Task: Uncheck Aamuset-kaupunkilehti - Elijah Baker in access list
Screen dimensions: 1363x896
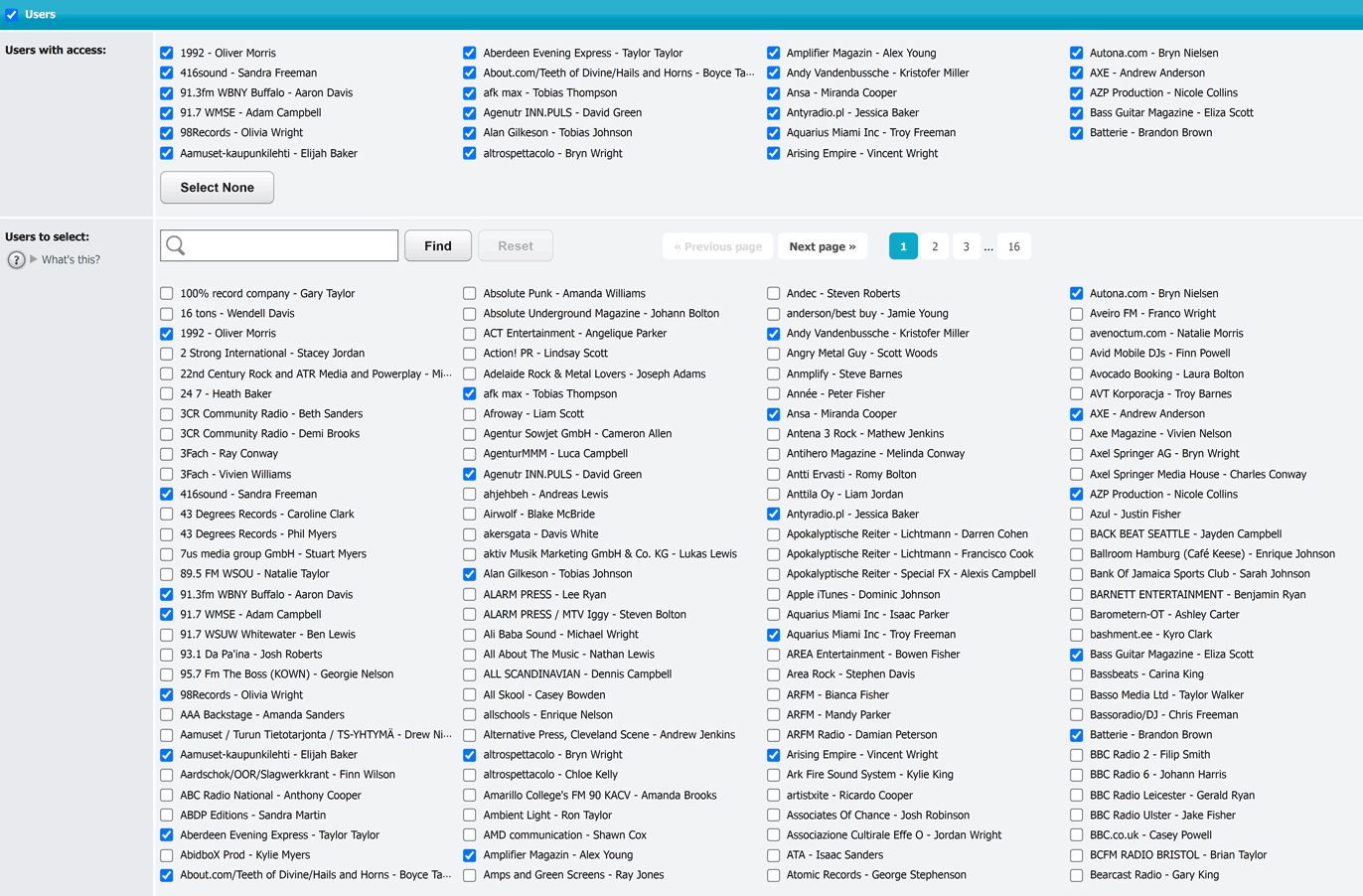Action: pyautogui.click(x=167, y=153)
